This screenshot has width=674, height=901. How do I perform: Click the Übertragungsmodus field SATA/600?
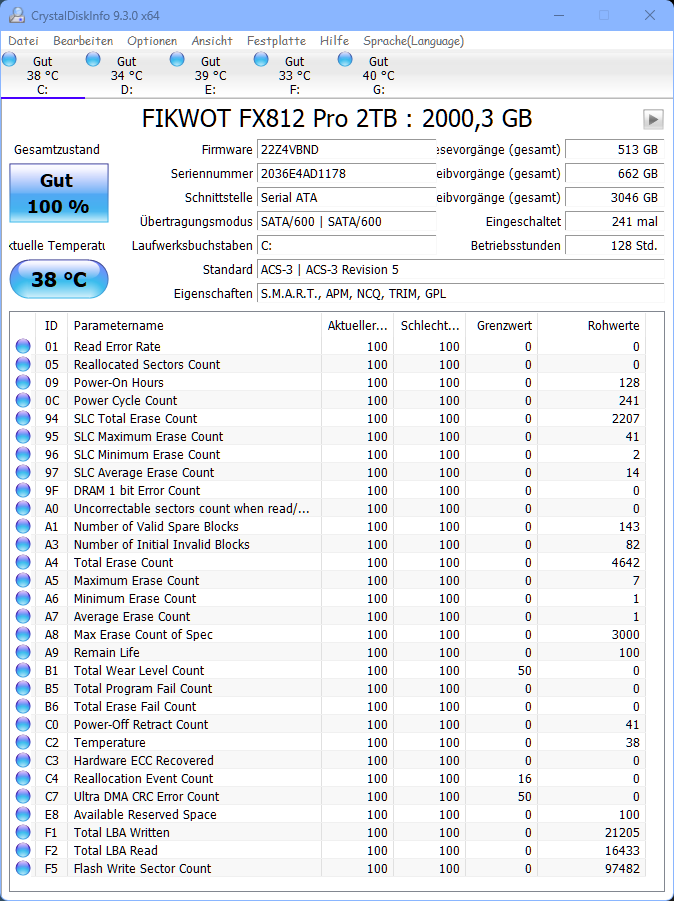click(346, 222)
